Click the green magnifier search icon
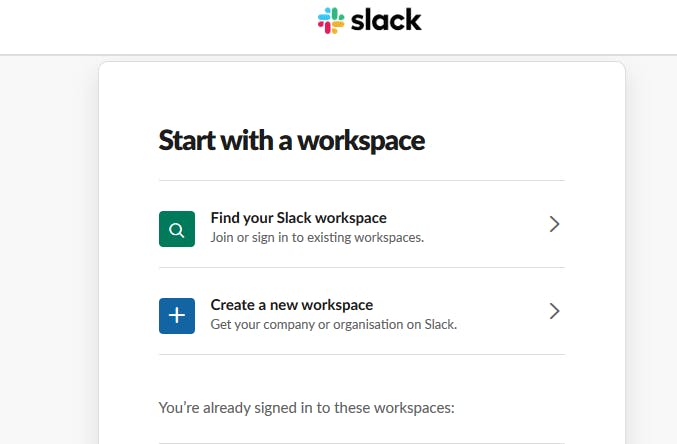The height and width of the screenshot is (444, 677). 177,229
